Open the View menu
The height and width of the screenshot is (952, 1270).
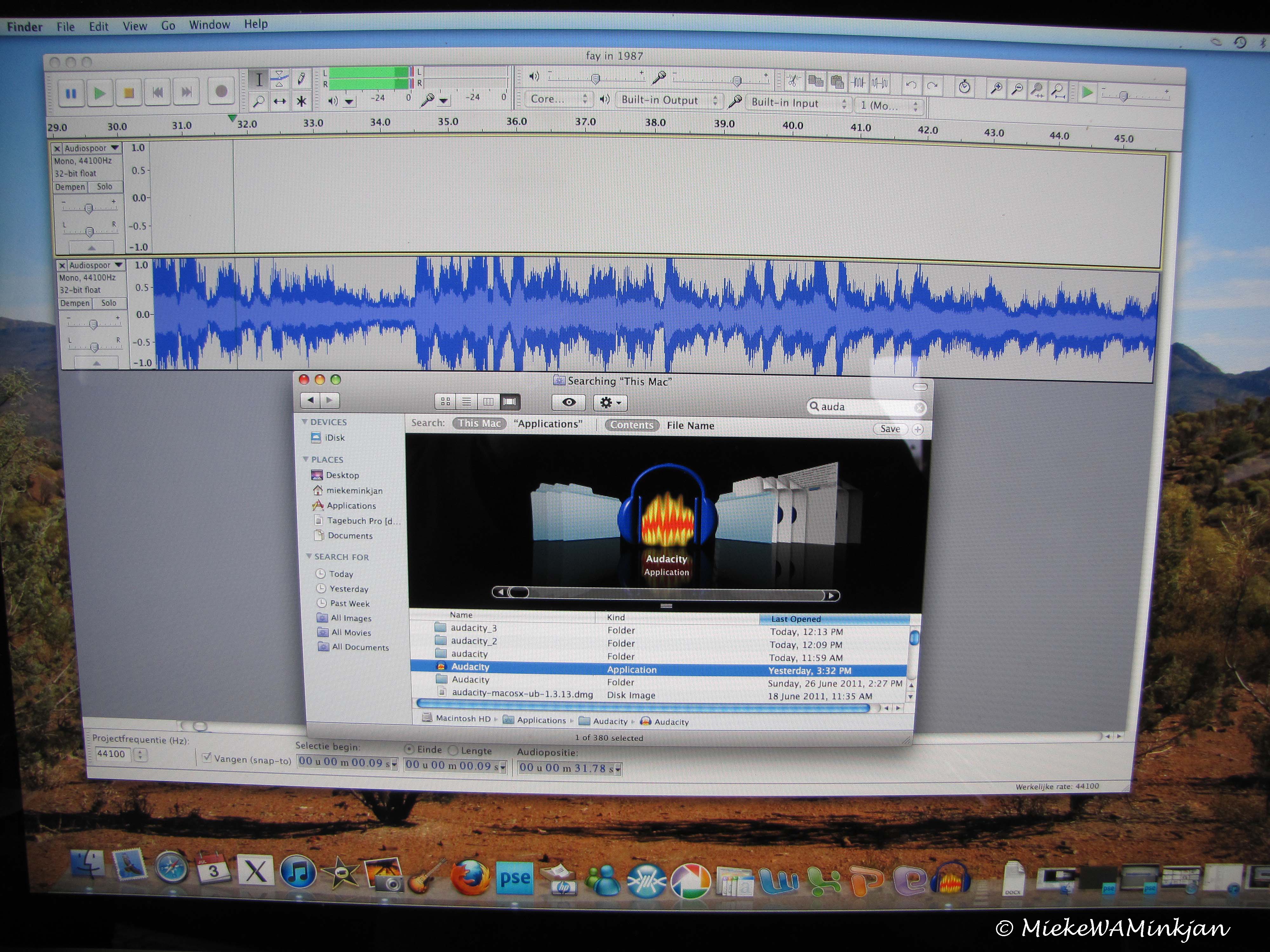[135, 26]
